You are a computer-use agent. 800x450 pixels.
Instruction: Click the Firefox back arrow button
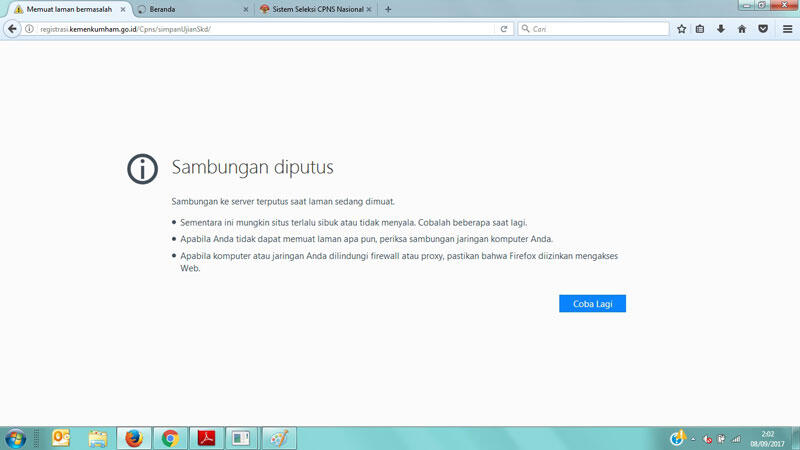click(x=12, y=29)
